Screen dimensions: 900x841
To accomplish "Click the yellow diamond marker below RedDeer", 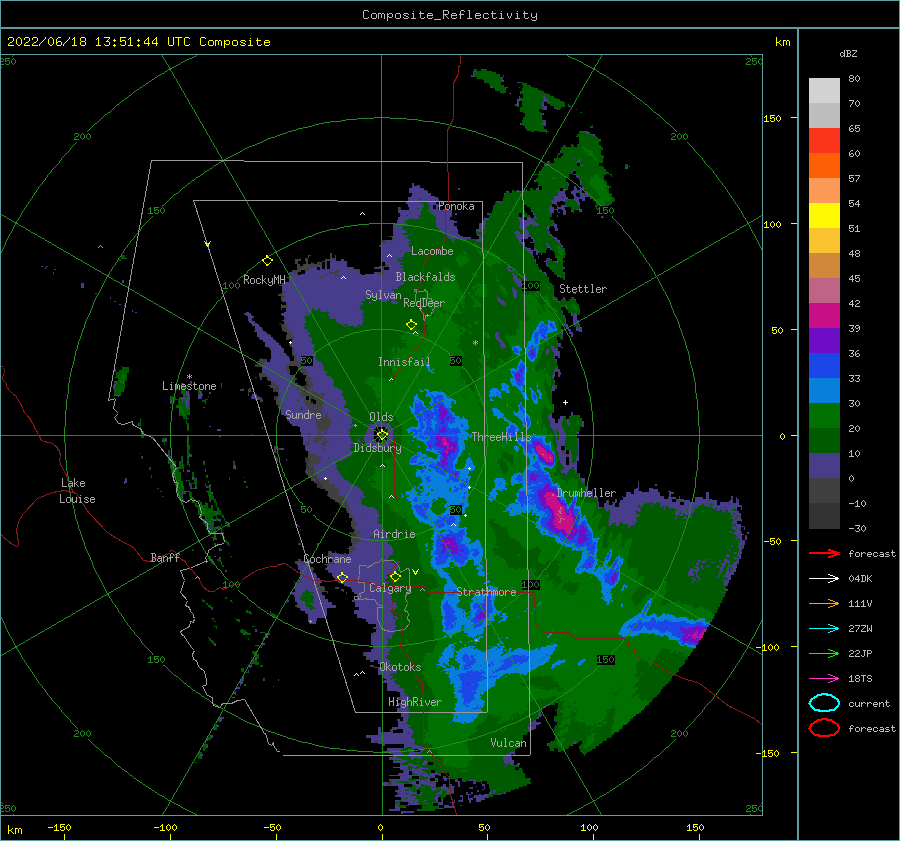I will (x=411, y=325).
